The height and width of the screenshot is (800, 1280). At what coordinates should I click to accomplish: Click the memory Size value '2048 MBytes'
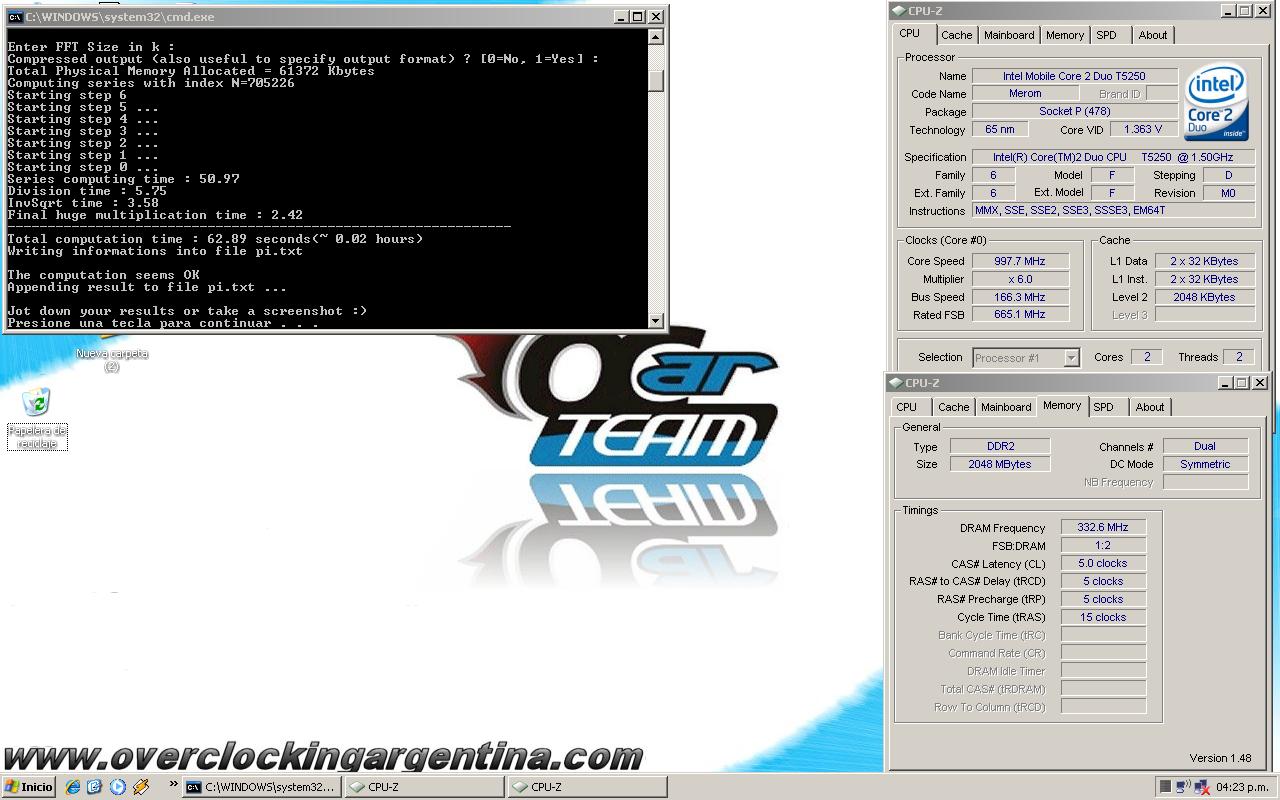(x=1000, y=464)
